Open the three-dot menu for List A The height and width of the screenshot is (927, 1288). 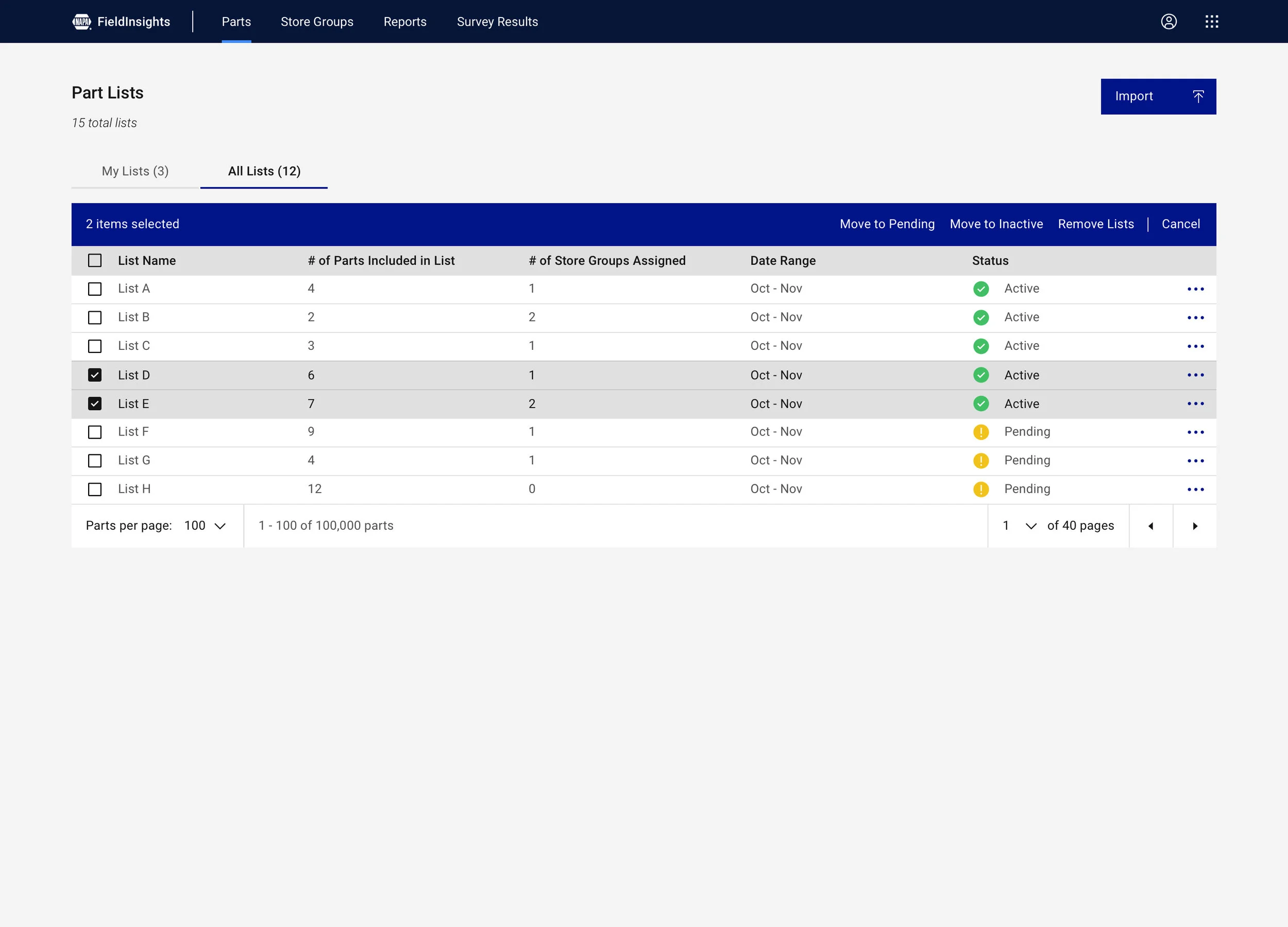[x=1195, y=289]
